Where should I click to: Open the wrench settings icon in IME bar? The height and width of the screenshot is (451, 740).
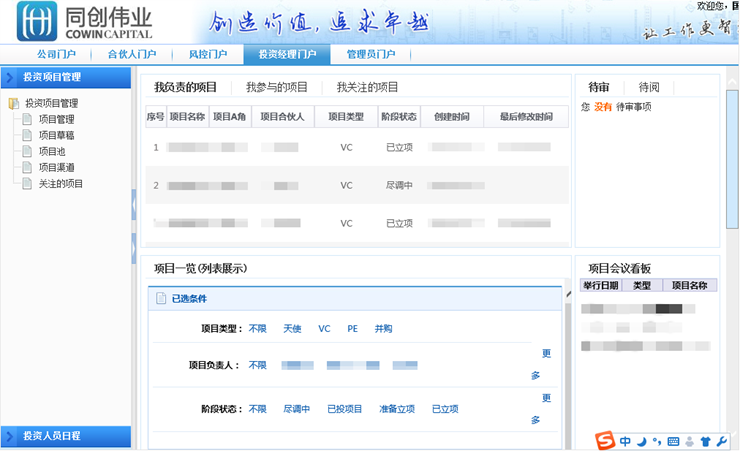pos(722,441)
